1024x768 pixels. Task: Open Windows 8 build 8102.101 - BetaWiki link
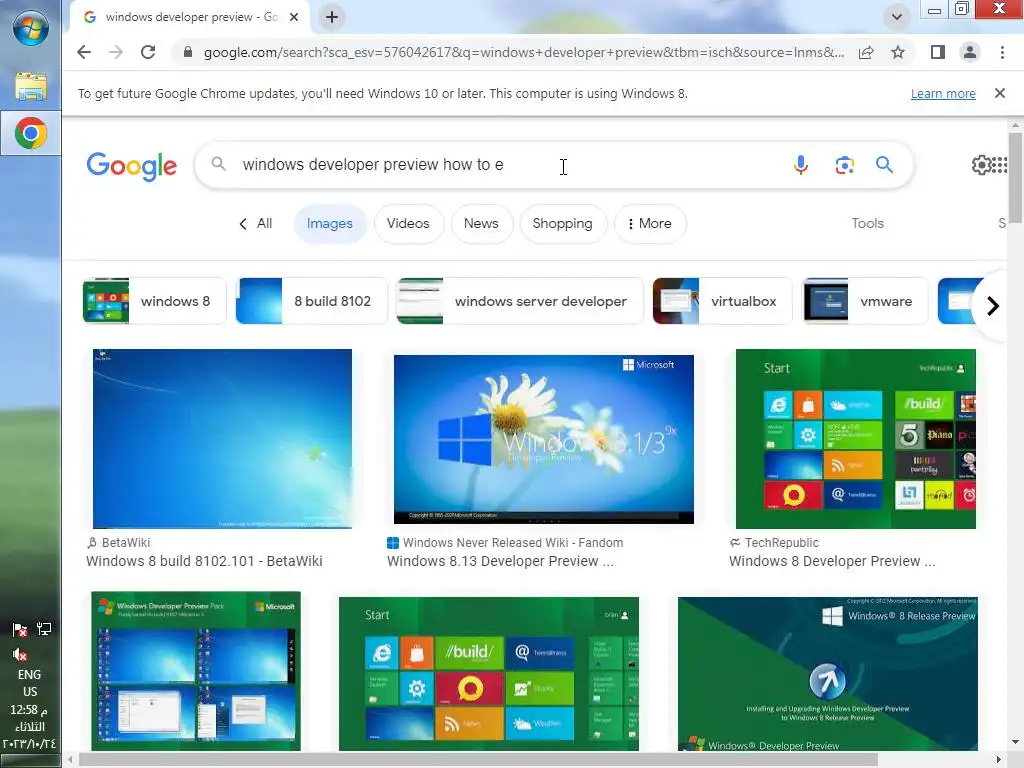tap(204, 561)
